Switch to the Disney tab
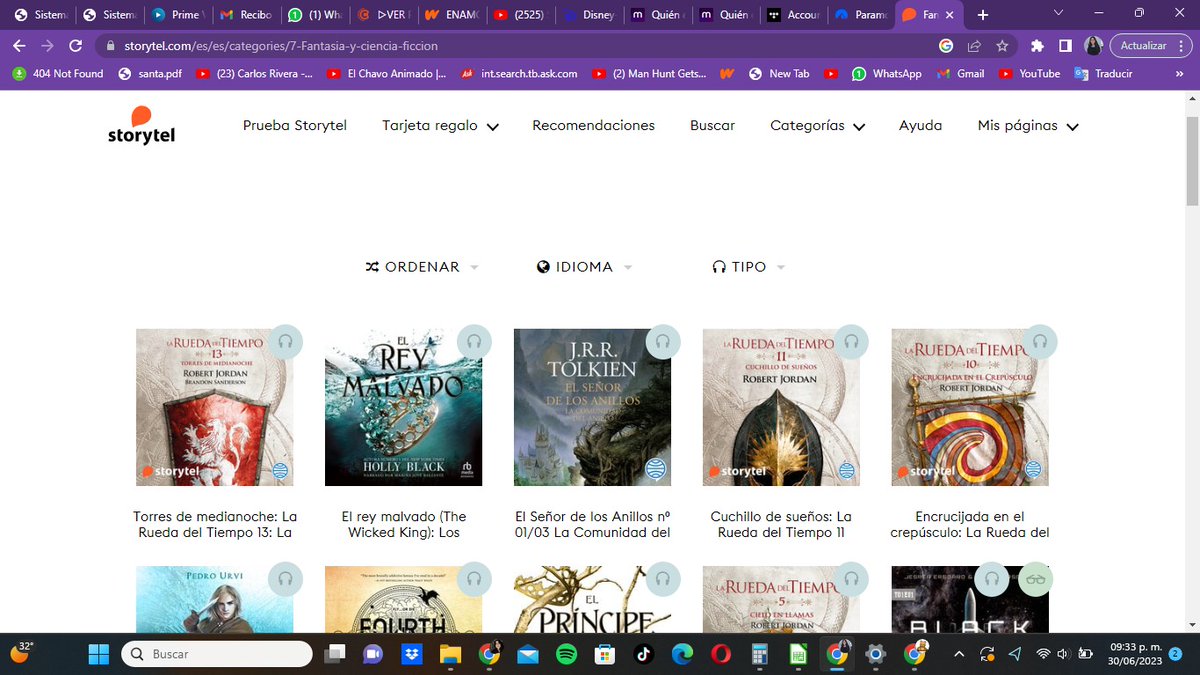 click(589, 15)
